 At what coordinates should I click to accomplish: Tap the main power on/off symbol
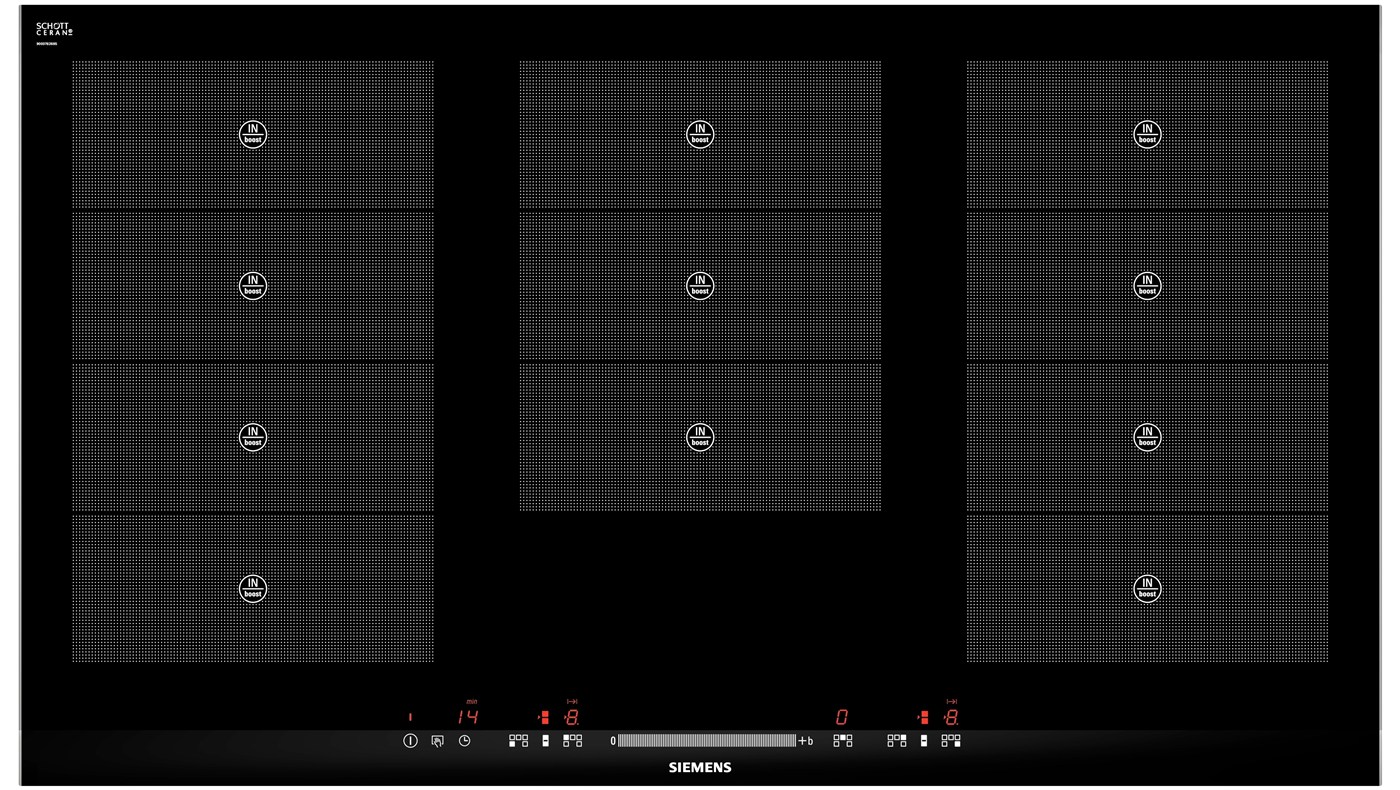[410, 741]
